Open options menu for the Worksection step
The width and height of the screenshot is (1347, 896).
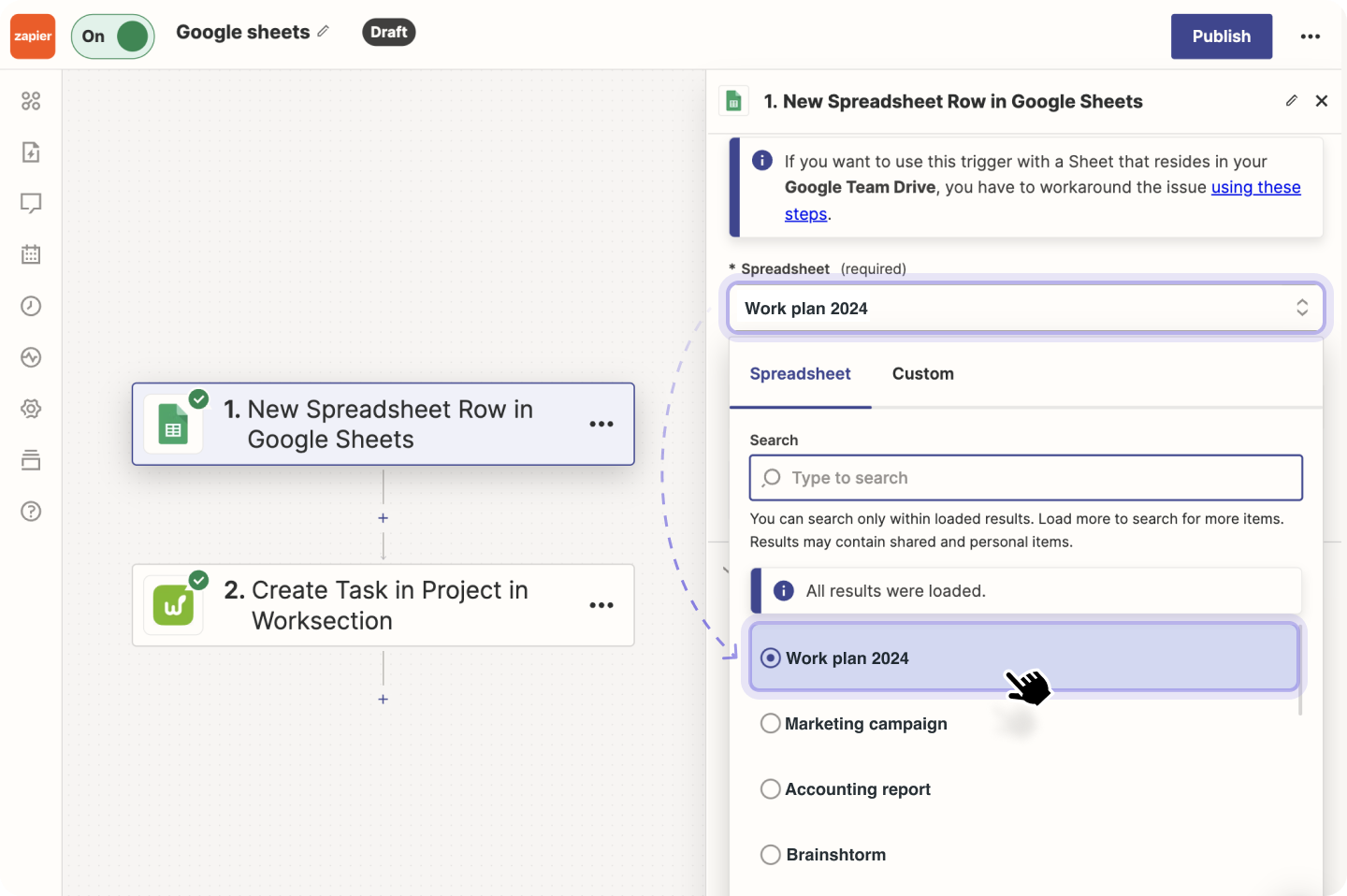click(x=601, y=605)
